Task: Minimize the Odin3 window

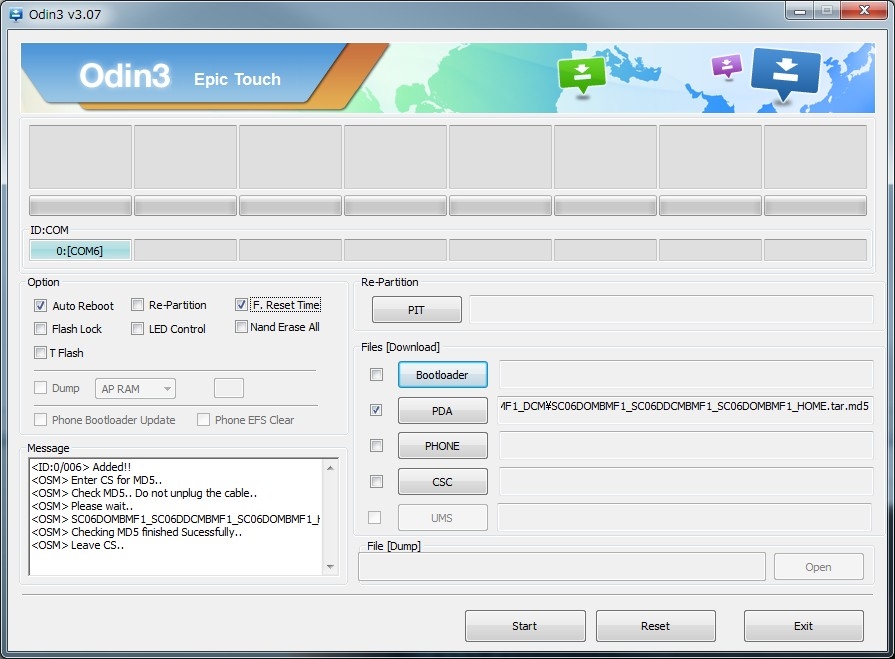Action: pyautogui.click(x=799, y=11)
